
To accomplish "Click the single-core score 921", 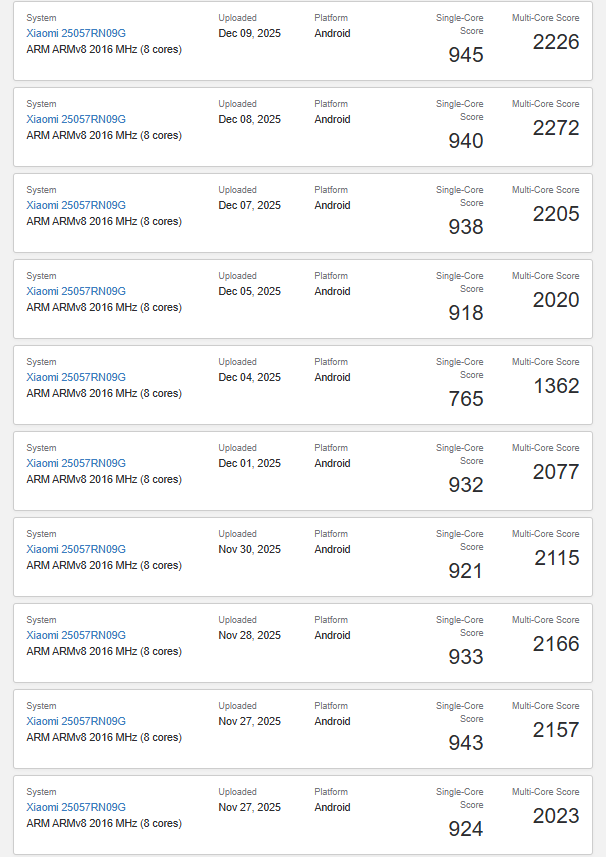I will click(465, 571).
